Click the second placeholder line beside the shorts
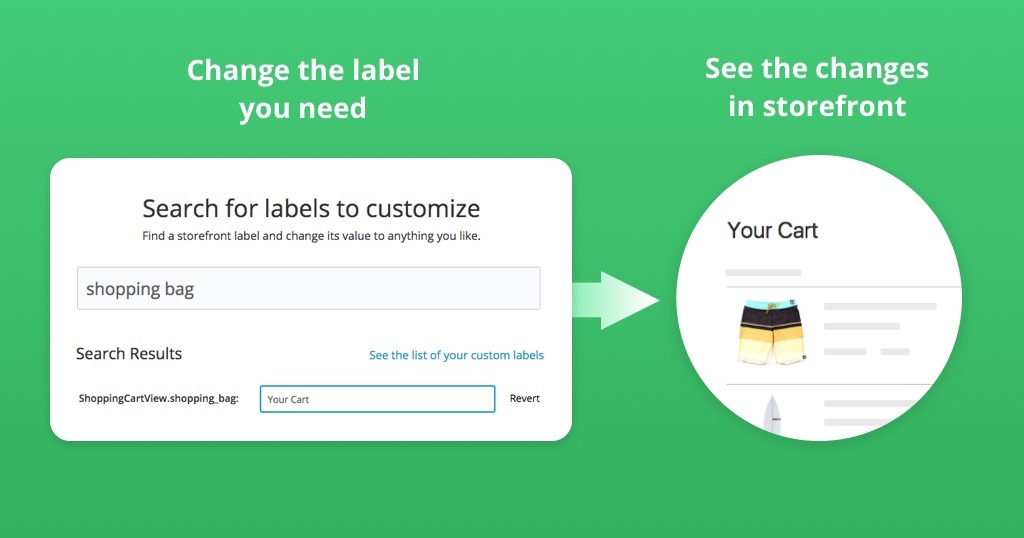1024x538 pixels. 861,326
